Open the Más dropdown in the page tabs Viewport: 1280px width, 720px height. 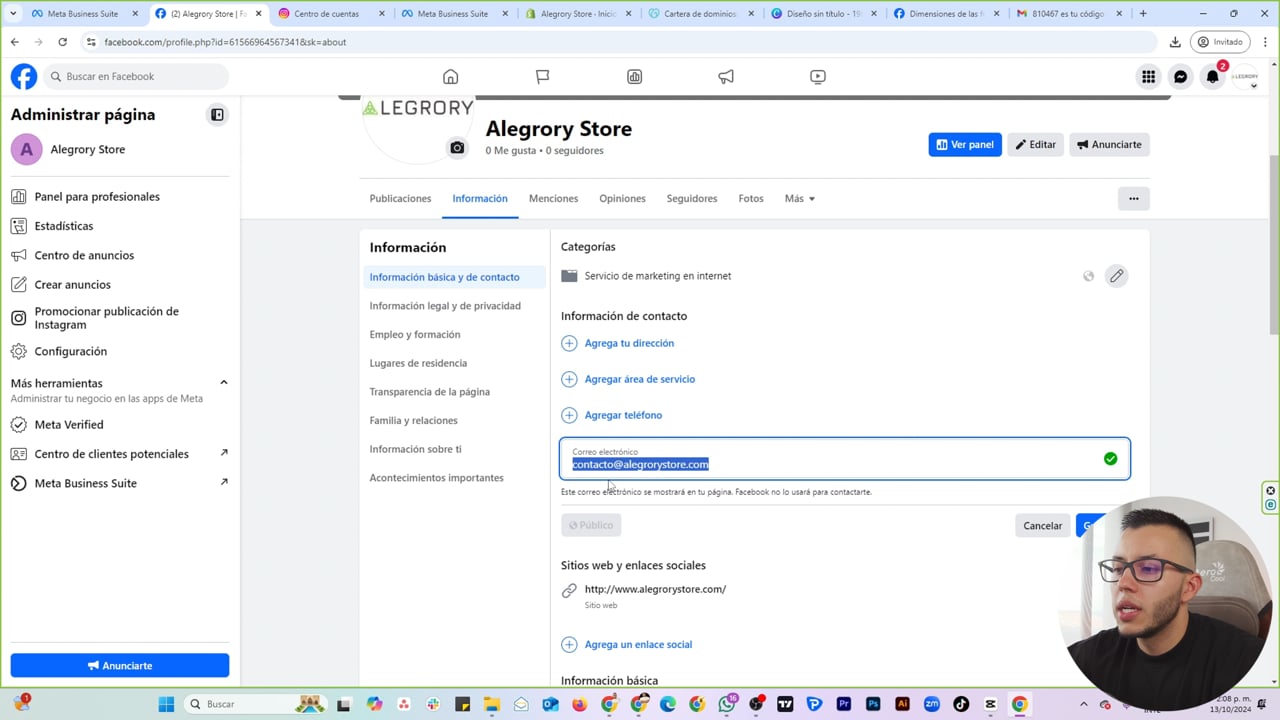point(799,198)
